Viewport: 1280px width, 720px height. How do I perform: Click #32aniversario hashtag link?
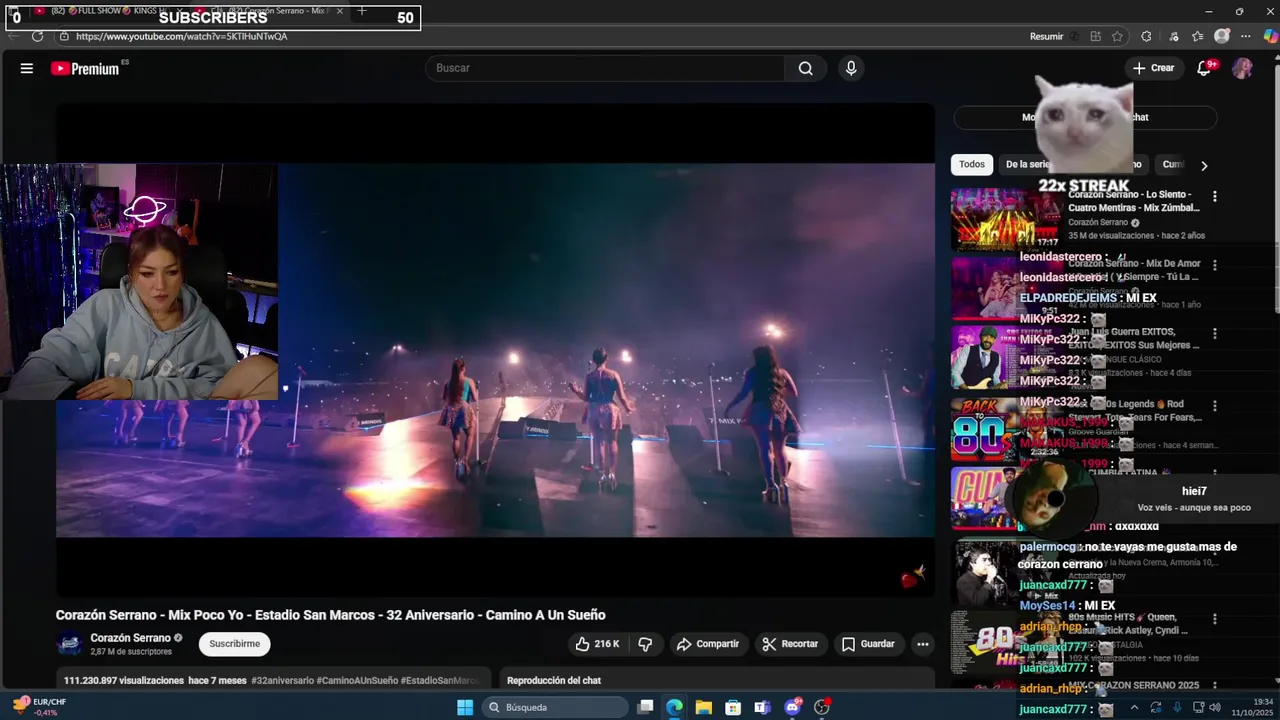tap(282, 680)
